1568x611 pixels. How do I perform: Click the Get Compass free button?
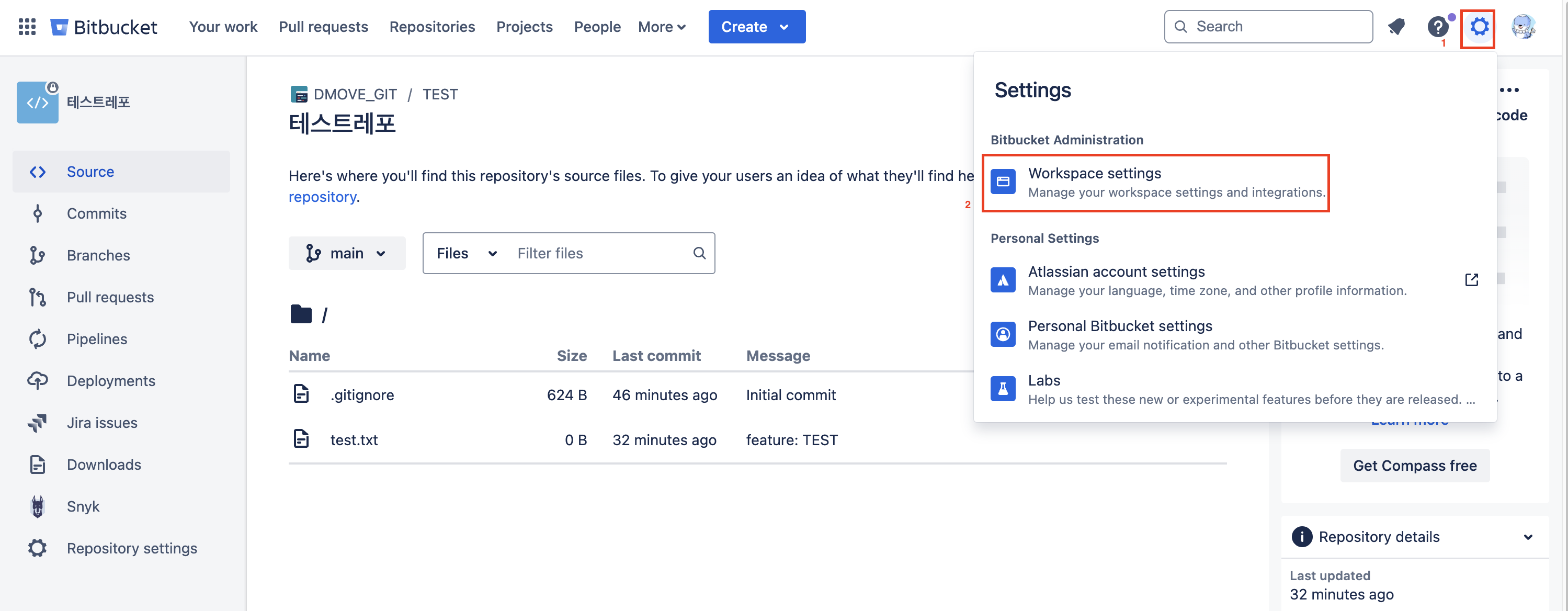(x=1414, y=466)
